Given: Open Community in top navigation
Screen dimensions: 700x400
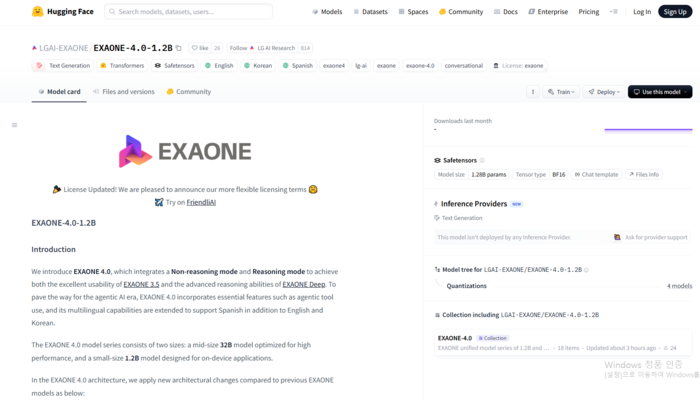Looking at the screenshot, I should [x=461, y=12].
